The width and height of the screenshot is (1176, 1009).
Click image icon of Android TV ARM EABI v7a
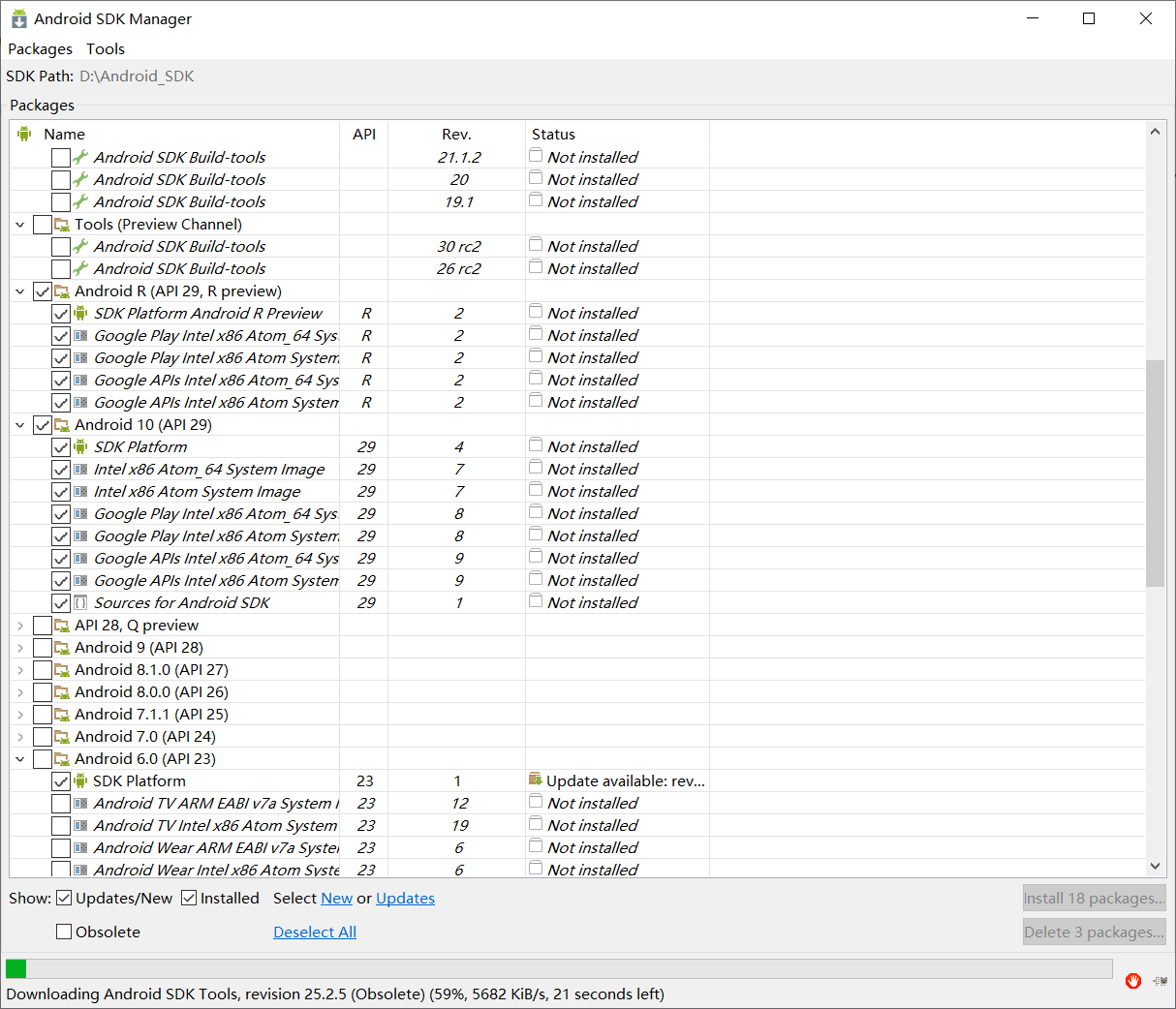click(x=81, y=803)
